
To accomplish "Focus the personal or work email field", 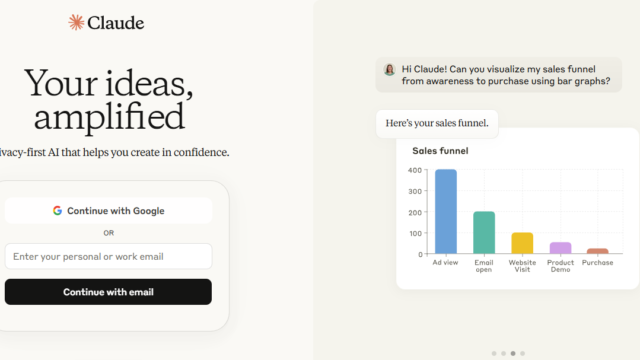I will coord(109,256).
